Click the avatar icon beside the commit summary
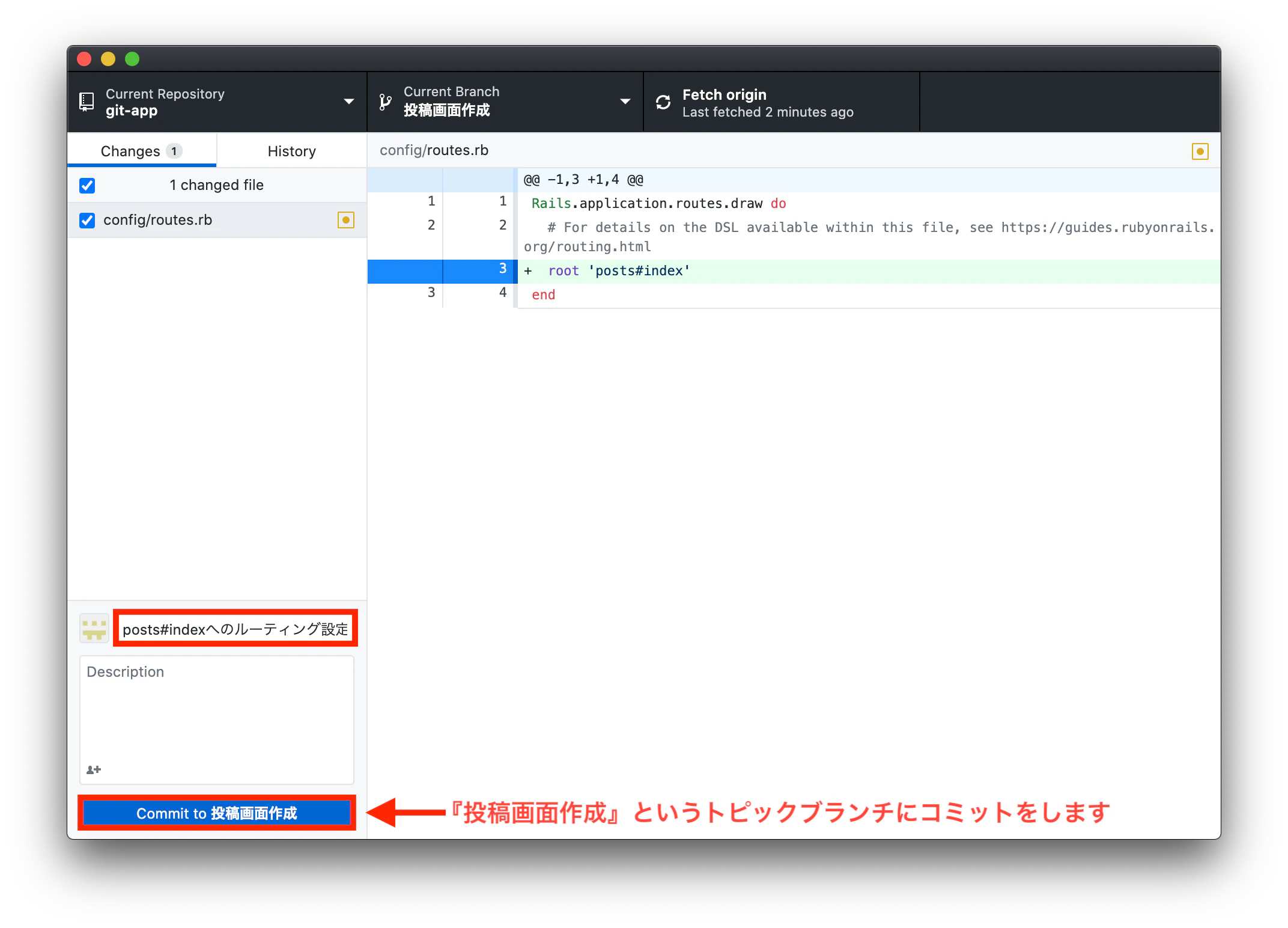This screenshot has height=928, width=1288. coord(94,627)
